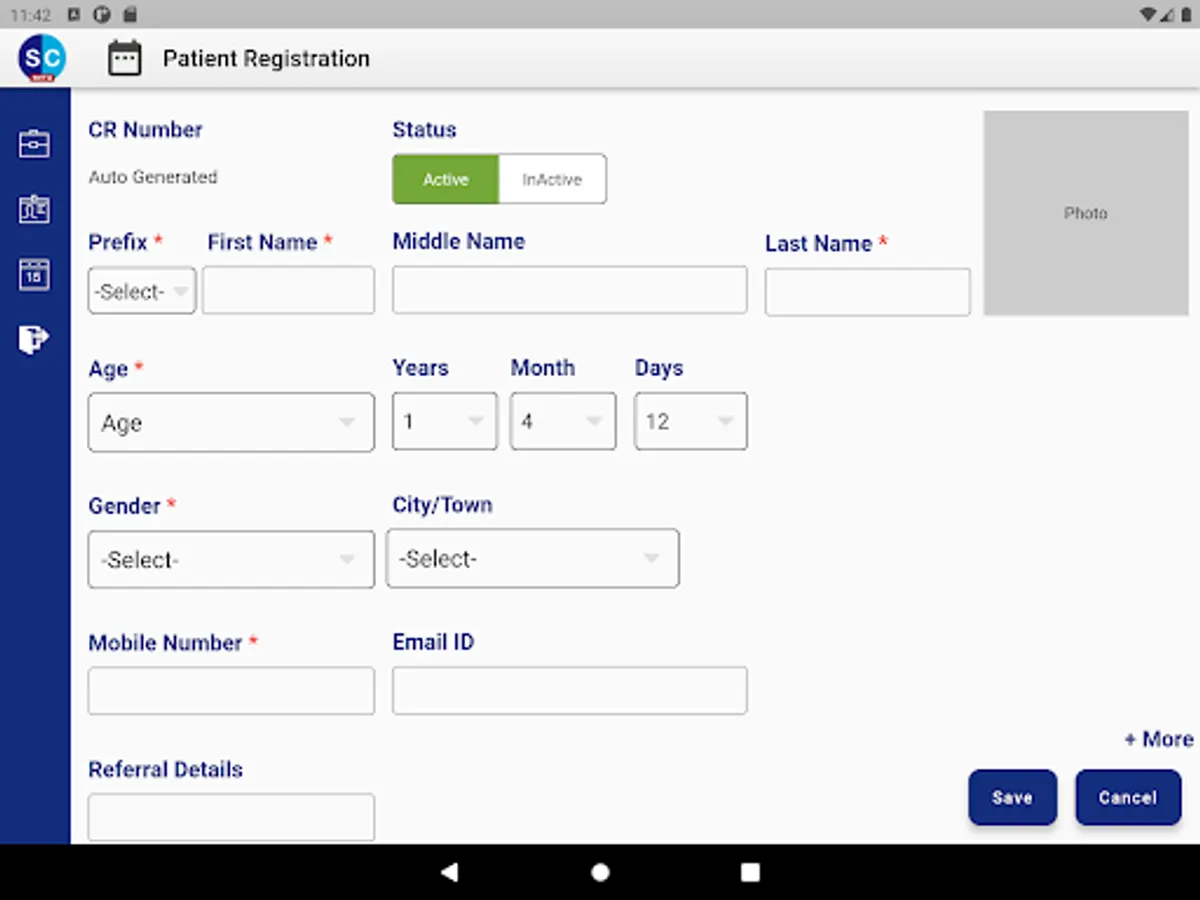Focus the Mobile Number field

(x=231, y=691)
